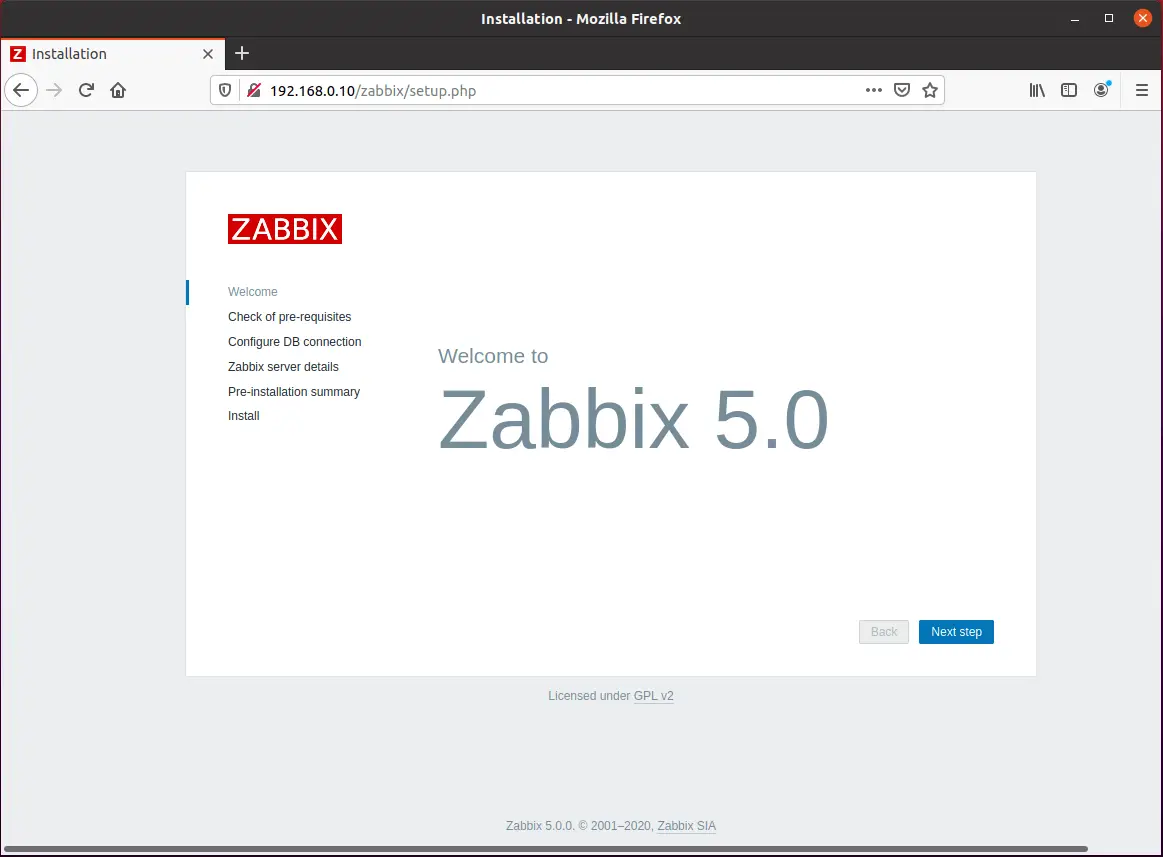Save page to Pocket
Viewport: 1163px width, 857px height.
tap(902, 91)
